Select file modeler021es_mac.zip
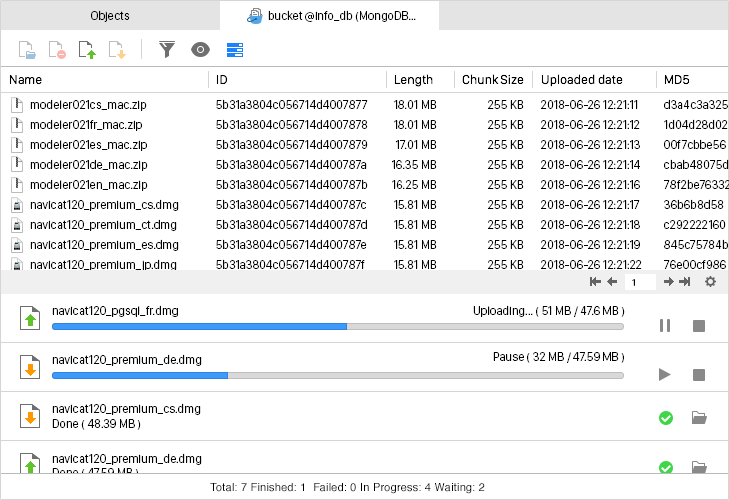This screenshot has width=729, height=500. coord(88,145)
